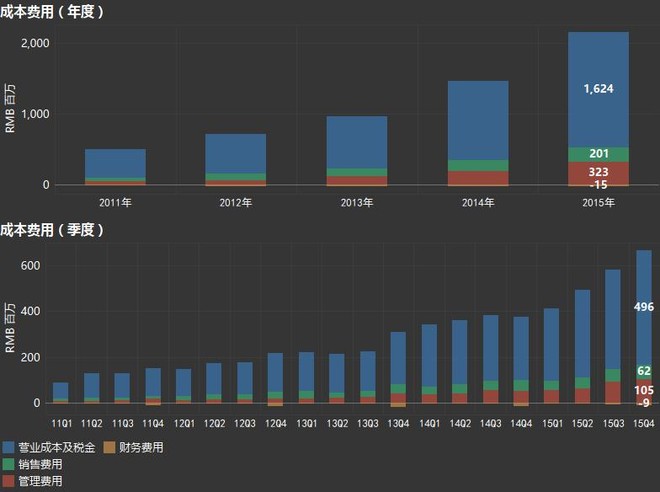Select the 14Q3 quarterly bar
Viewport: 660px width, 492px height.
click(491, 359)
